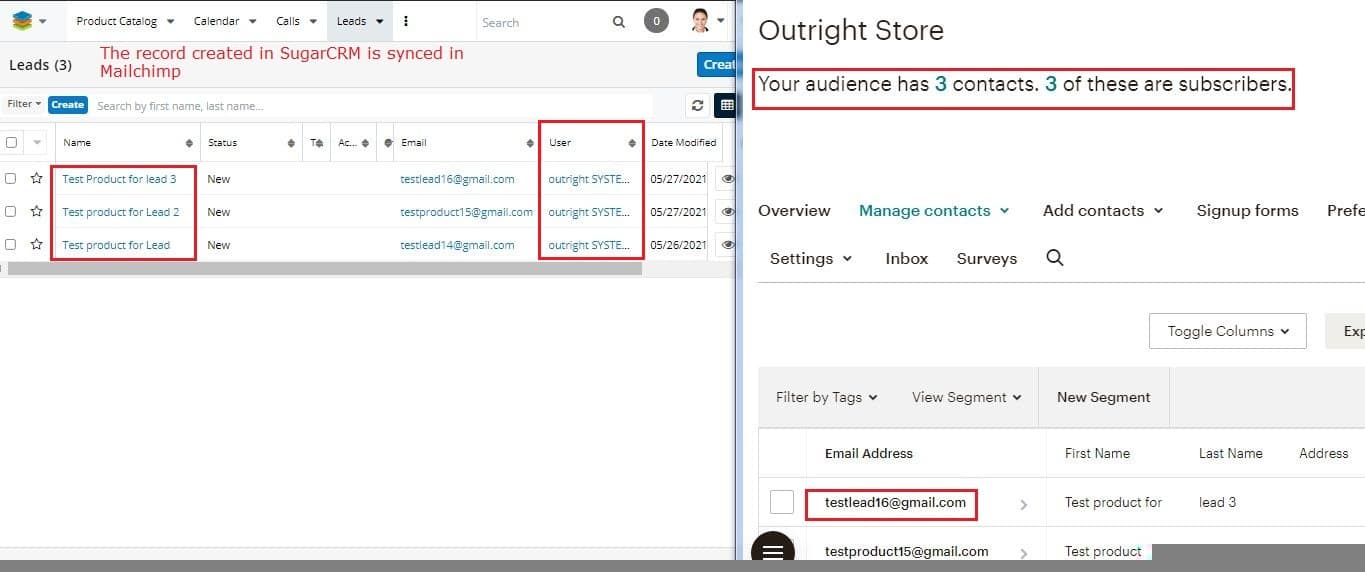Open the Test product for Lead record link
The width and height of the screenshot is (1365, 572).
click(116, 245)
